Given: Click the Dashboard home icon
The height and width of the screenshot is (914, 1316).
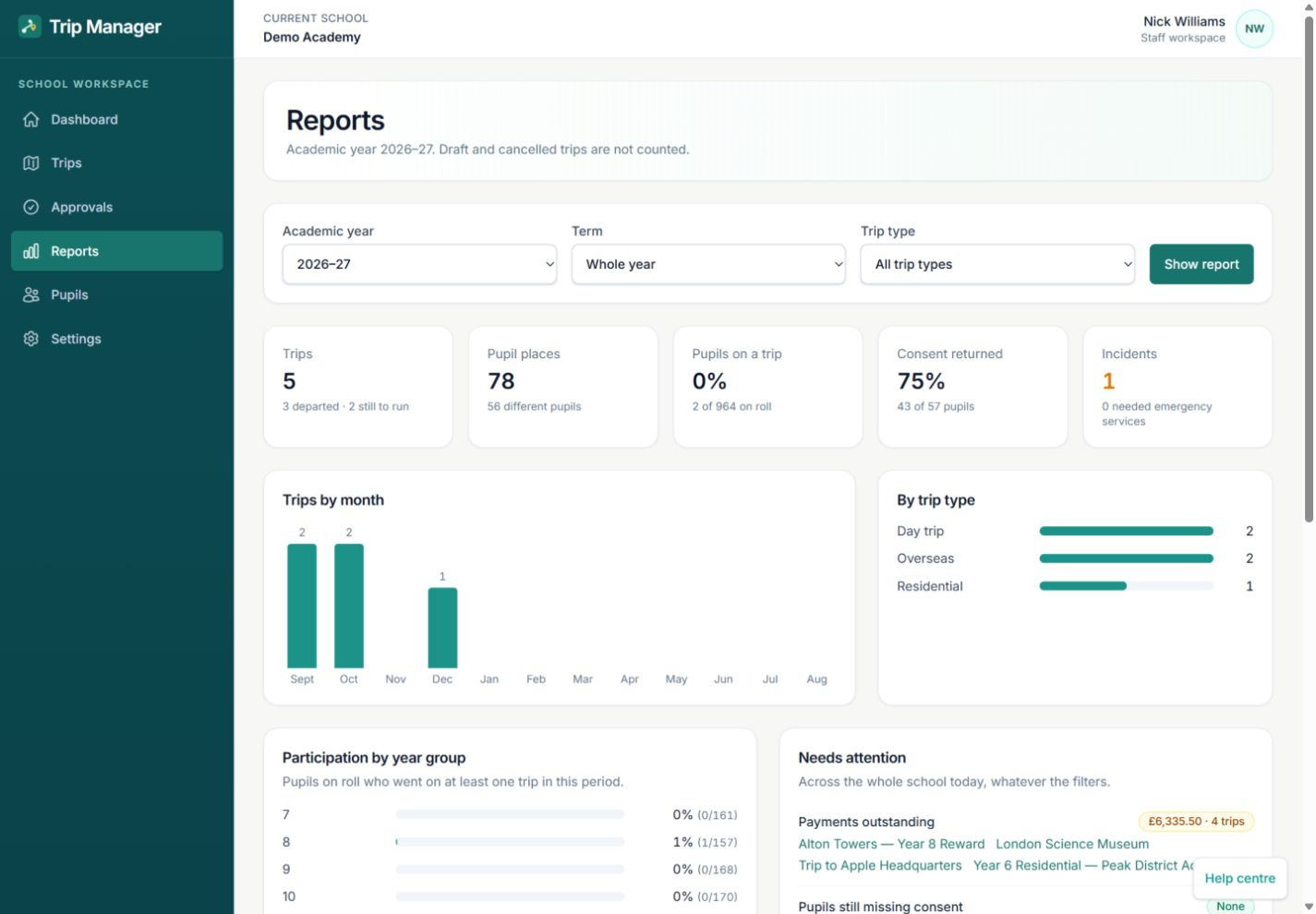Looking at the screenshot, I should [x=31, y=119].
